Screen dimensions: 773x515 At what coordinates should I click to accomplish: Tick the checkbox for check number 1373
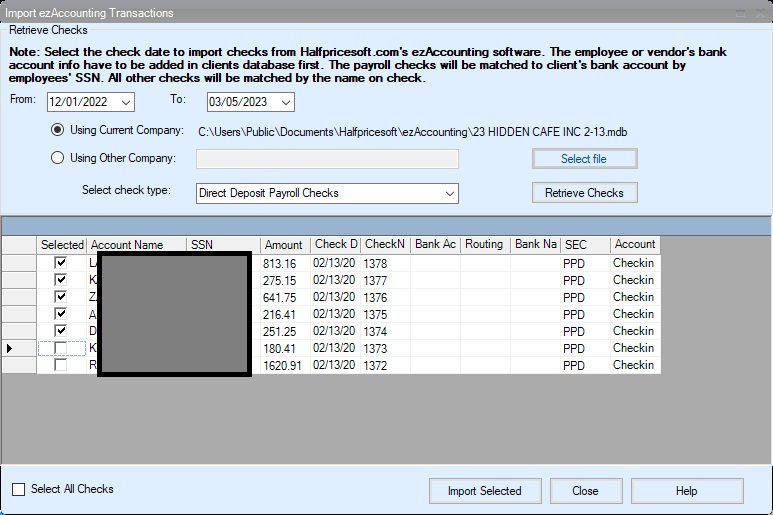click(x=61, y=348)
